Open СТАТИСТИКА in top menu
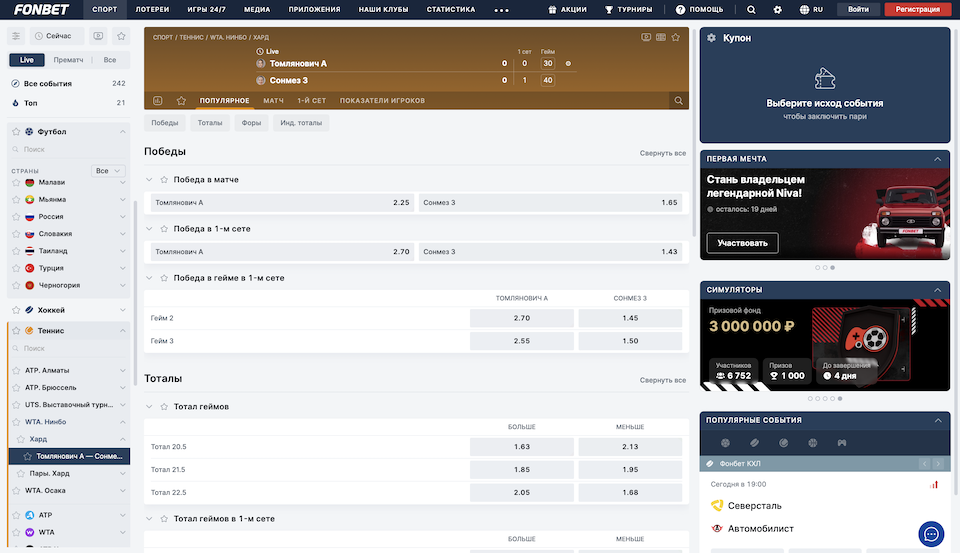960x553 pixels. [x=451, y=10]
